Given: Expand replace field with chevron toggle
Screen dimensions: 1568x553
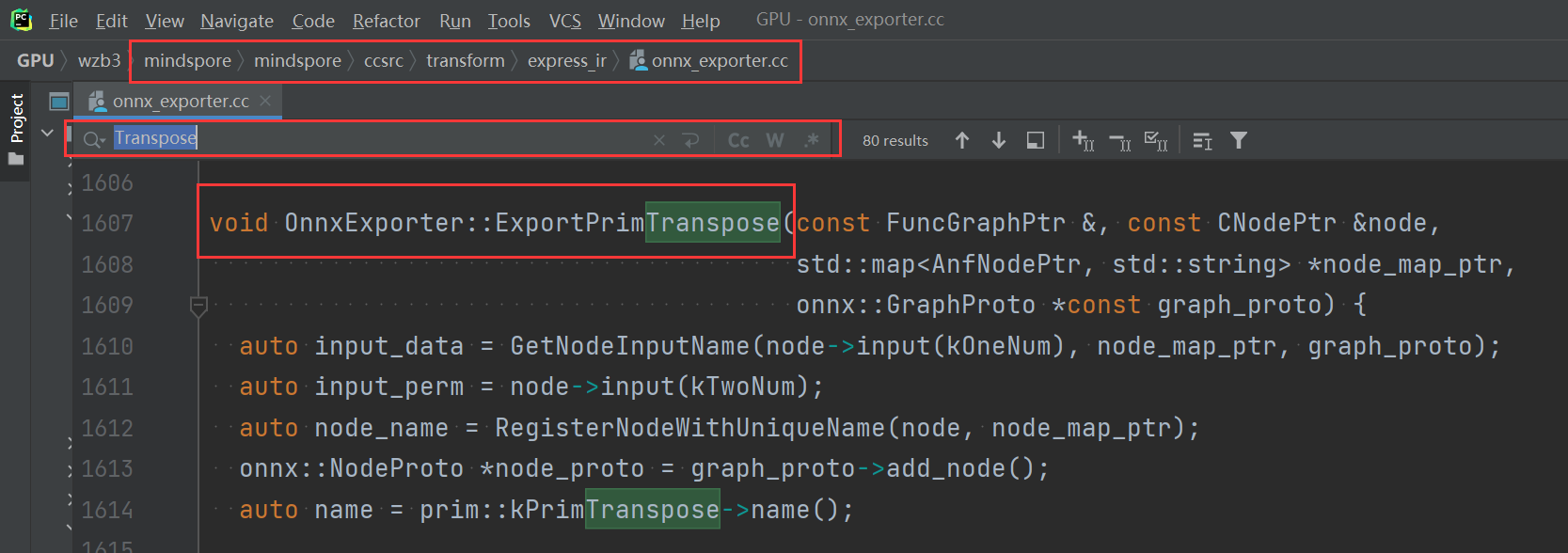Looking at the screenshot, I should 48,134.
